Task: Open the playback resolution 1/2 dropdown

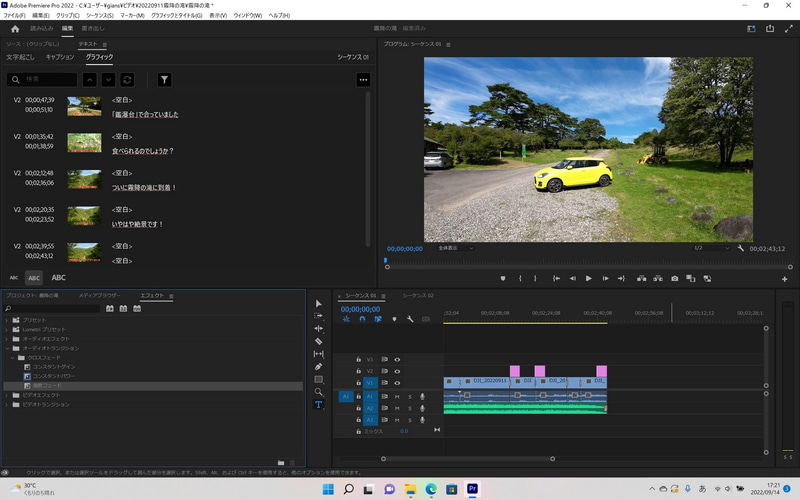Action: [714, 247]
